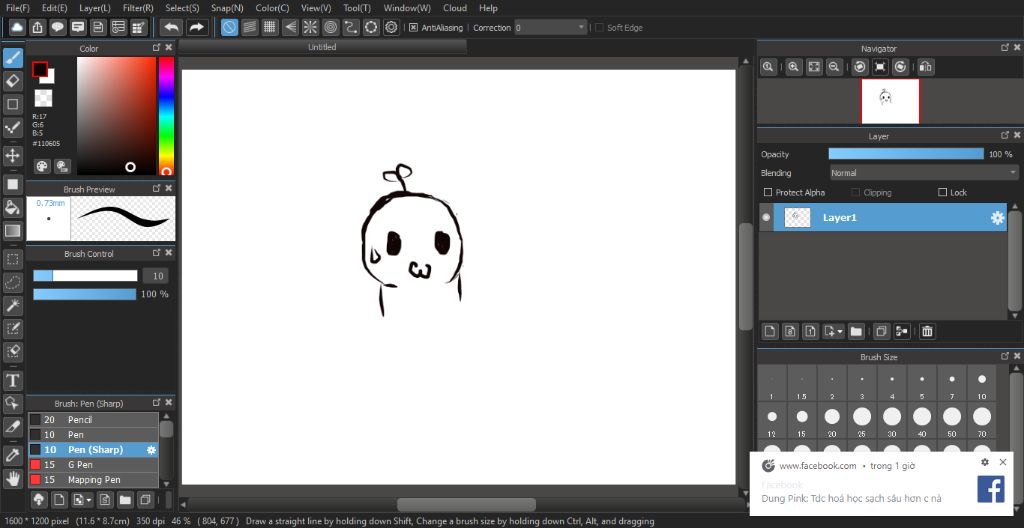
Task: Click the Redo arrow in toolbar
Action: coord(195,27)
